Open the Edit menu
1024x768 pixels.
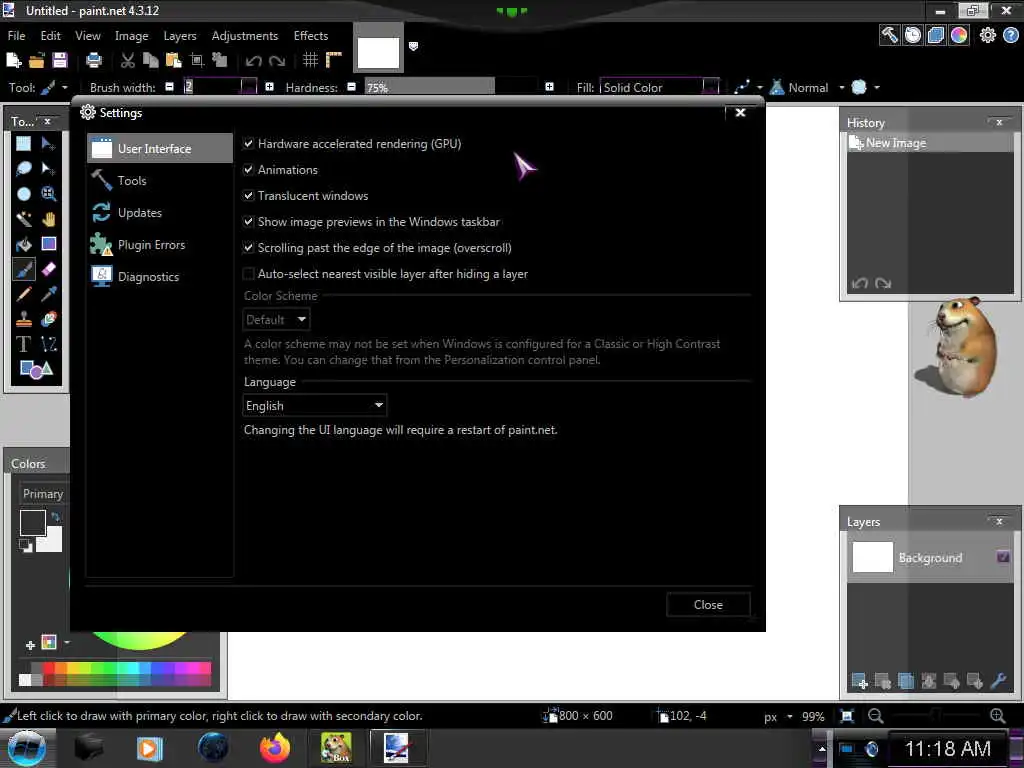50,36
